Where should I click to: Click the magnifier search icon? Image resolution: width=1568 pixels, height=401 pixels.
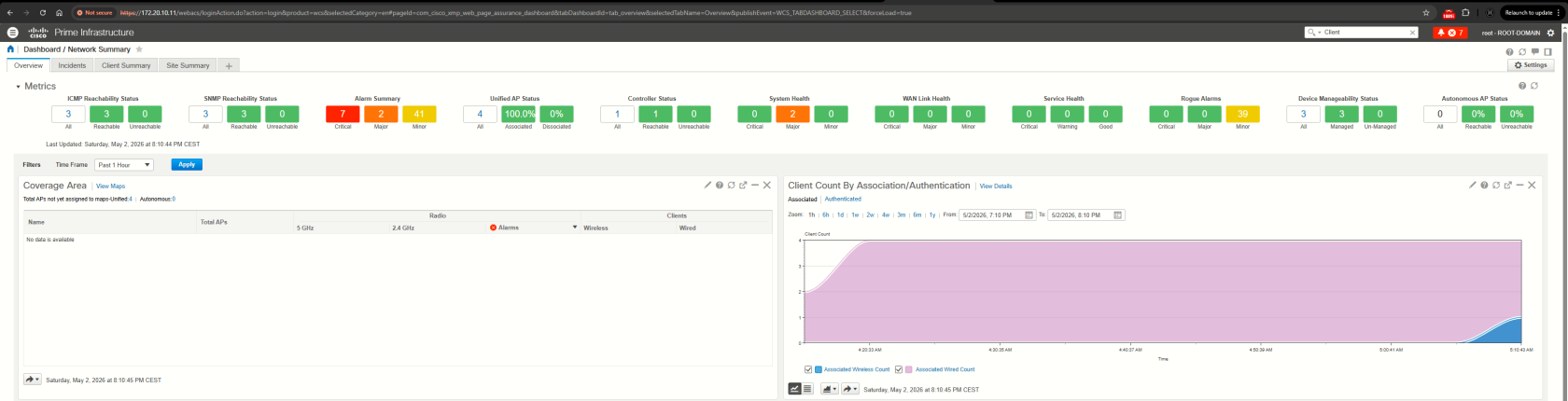coord(1312,33)
